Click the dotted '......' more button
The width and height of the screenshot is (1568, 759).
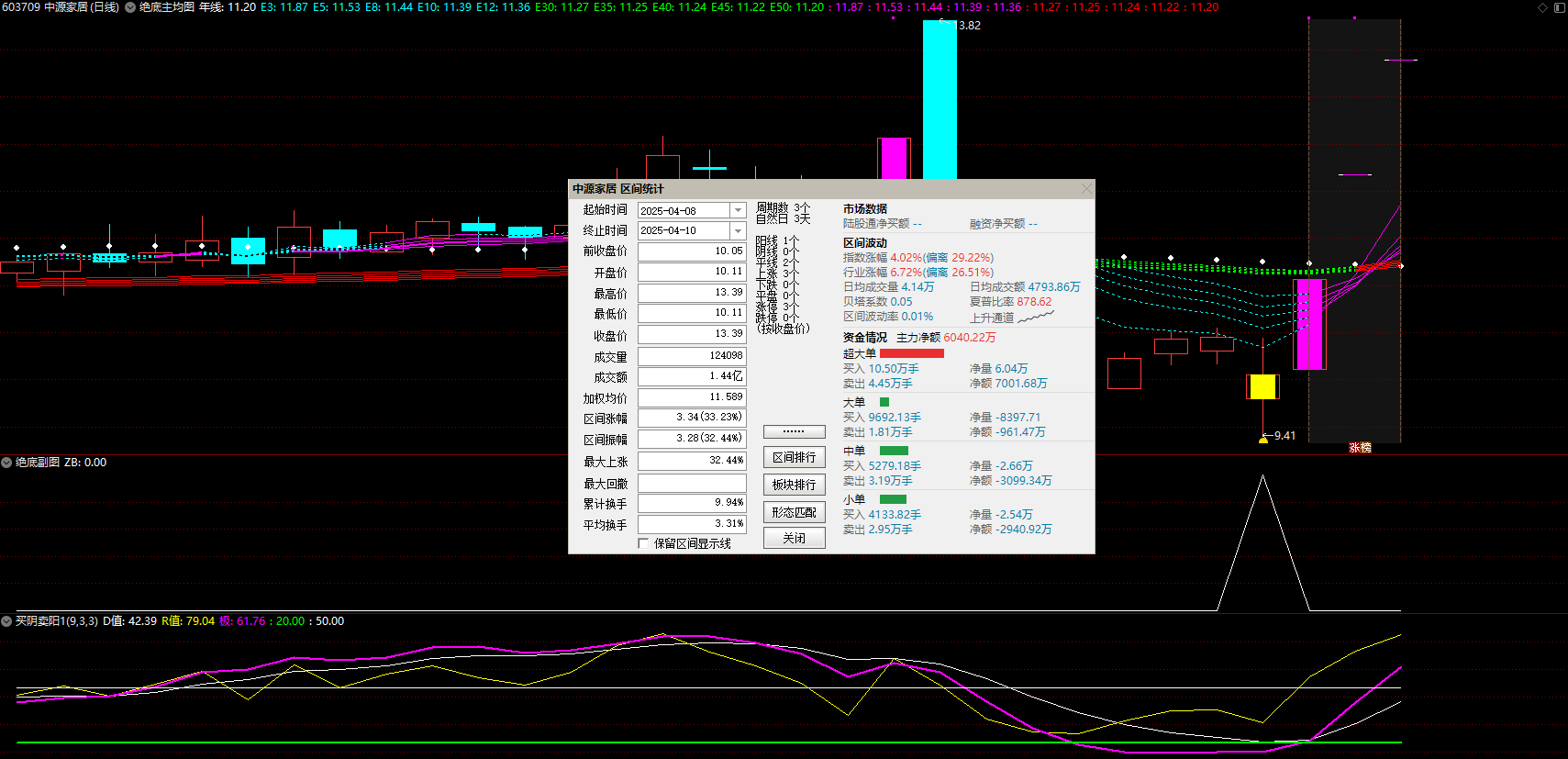click(x=794, y=431)
